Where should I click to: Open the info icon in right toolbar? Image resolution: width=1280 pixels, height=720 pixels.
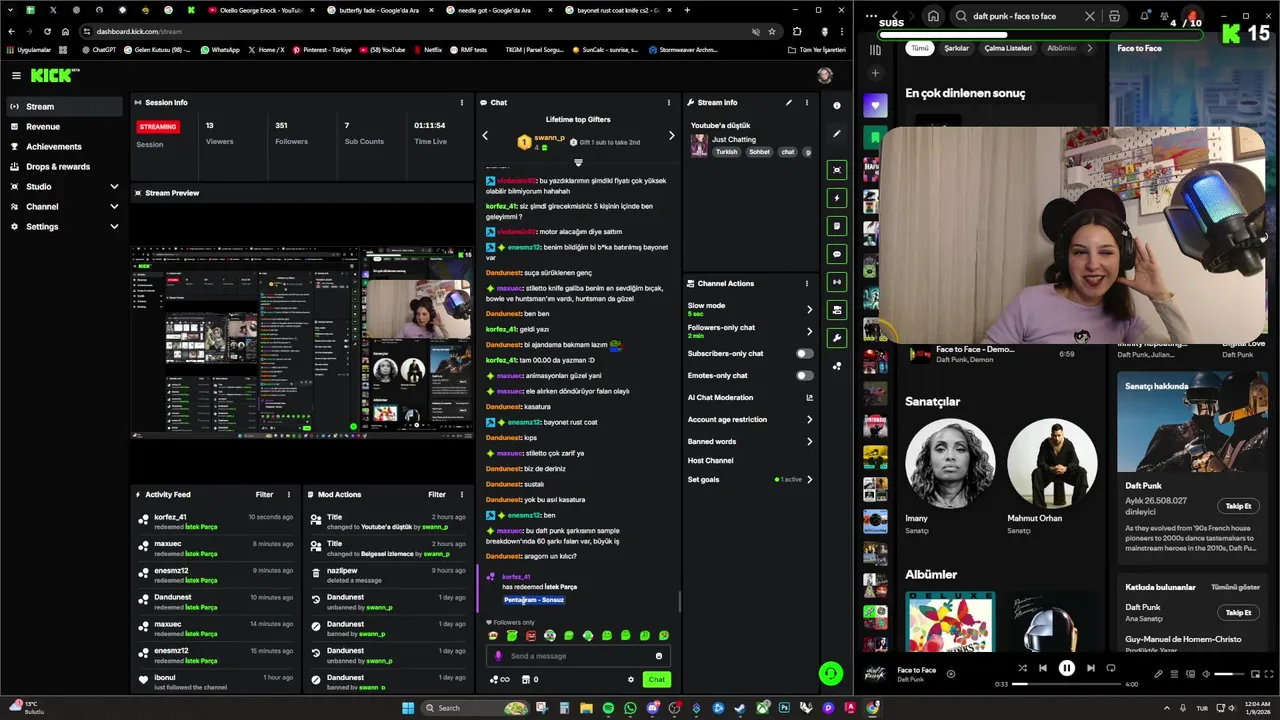837,105
